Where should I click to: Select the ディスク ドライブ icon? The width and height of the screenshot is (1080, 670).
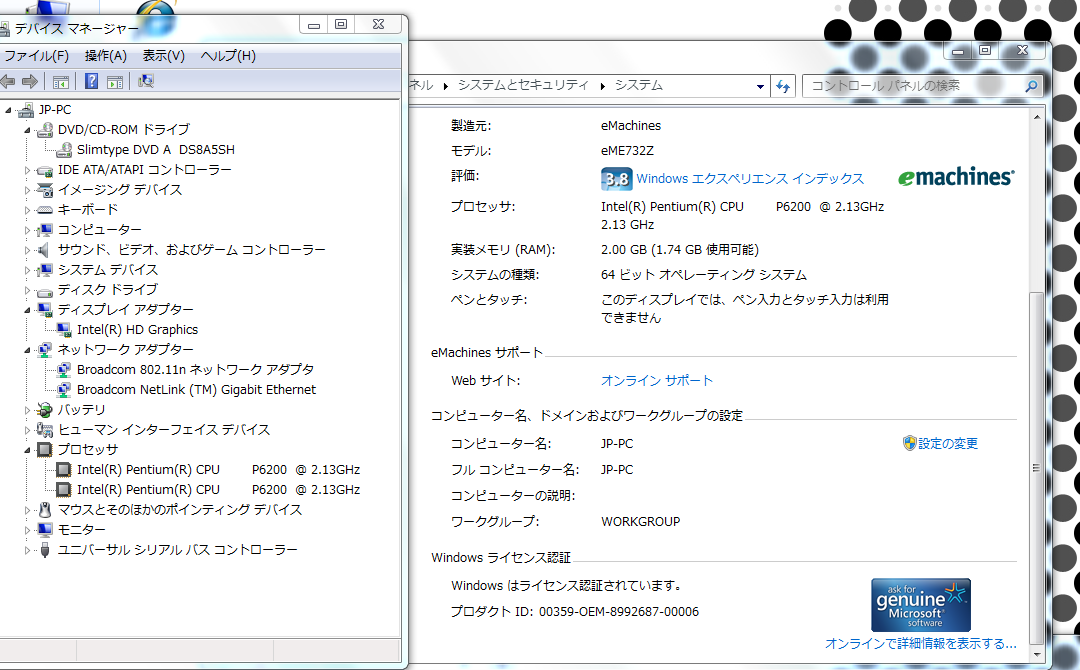tap(45, 291)
